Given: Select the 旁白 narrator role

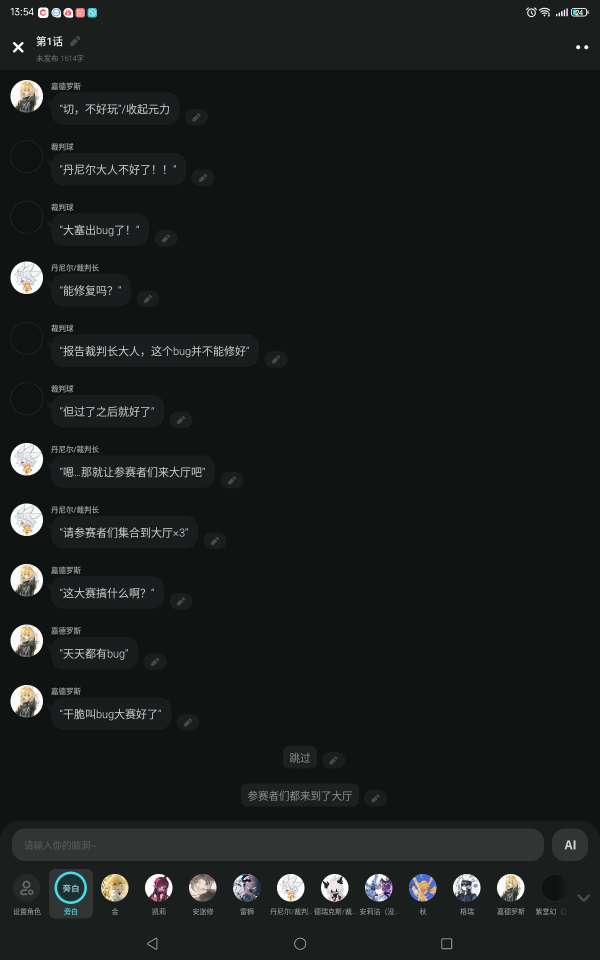Looking at the screenshot, I should click(71, 894).
